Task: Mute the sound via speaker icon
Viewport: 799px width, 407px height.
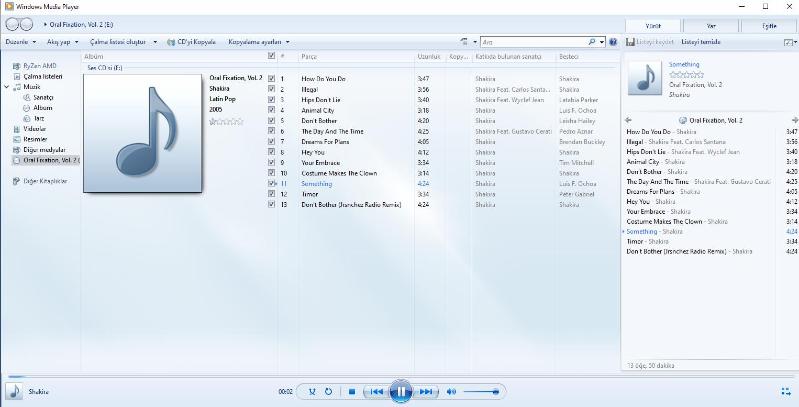Action: coord(451,392)
